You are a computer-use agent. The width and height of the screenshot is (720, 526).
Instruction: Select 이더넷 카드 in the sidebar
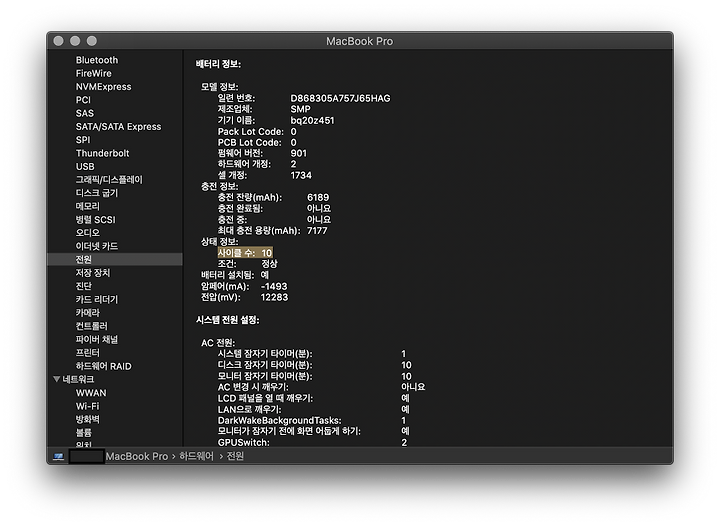click(x=96, y=246)
